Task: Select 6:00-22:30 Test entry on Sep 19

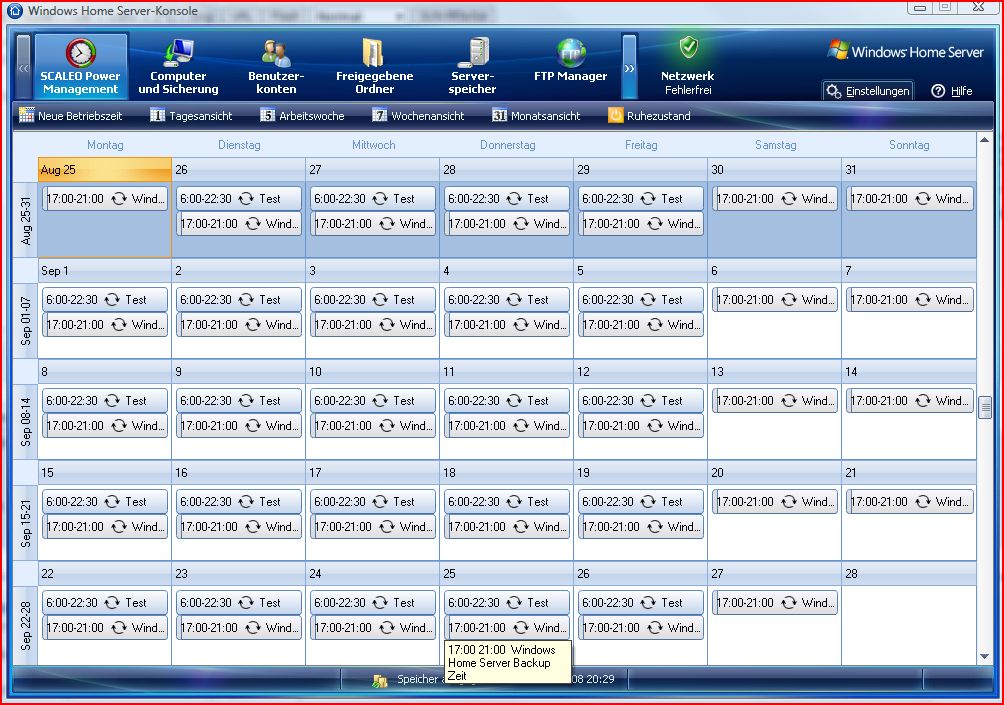Action: click(640, 501)
